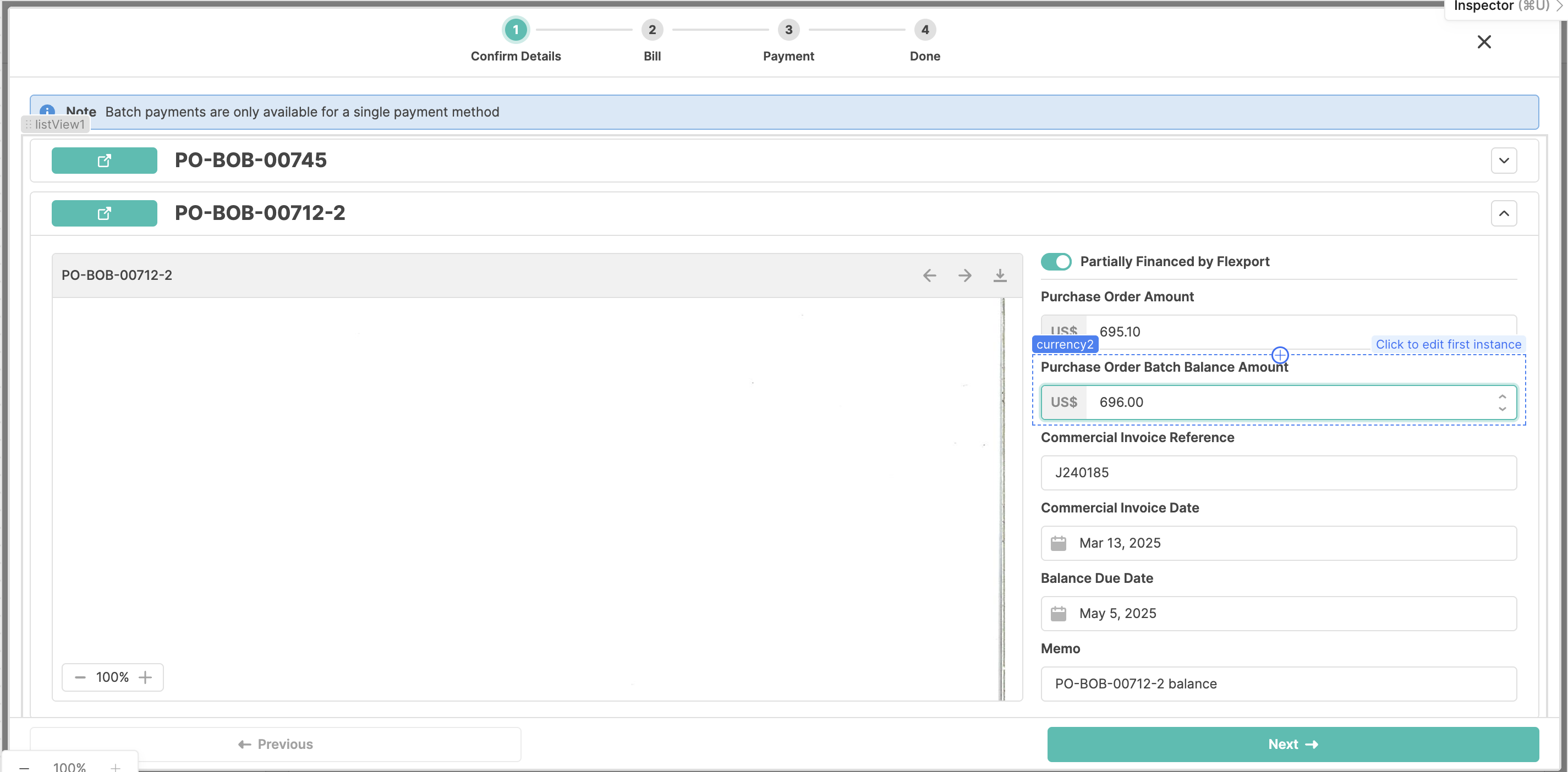Image resolution: width=1568 pixels, height=772 pixels.
Task: Close the batch payment modal
Action: tap(1484, 42)
